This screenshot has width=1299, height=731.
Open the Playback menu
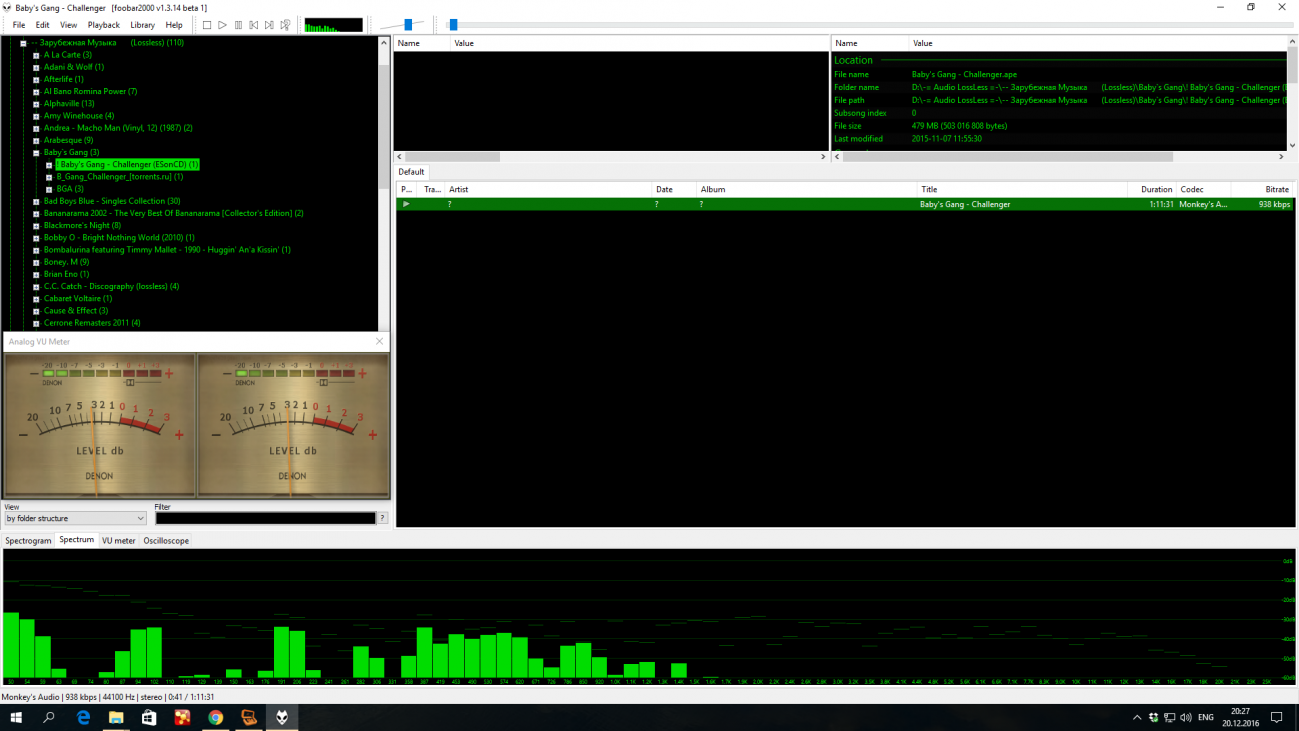(x=103, y=25)
